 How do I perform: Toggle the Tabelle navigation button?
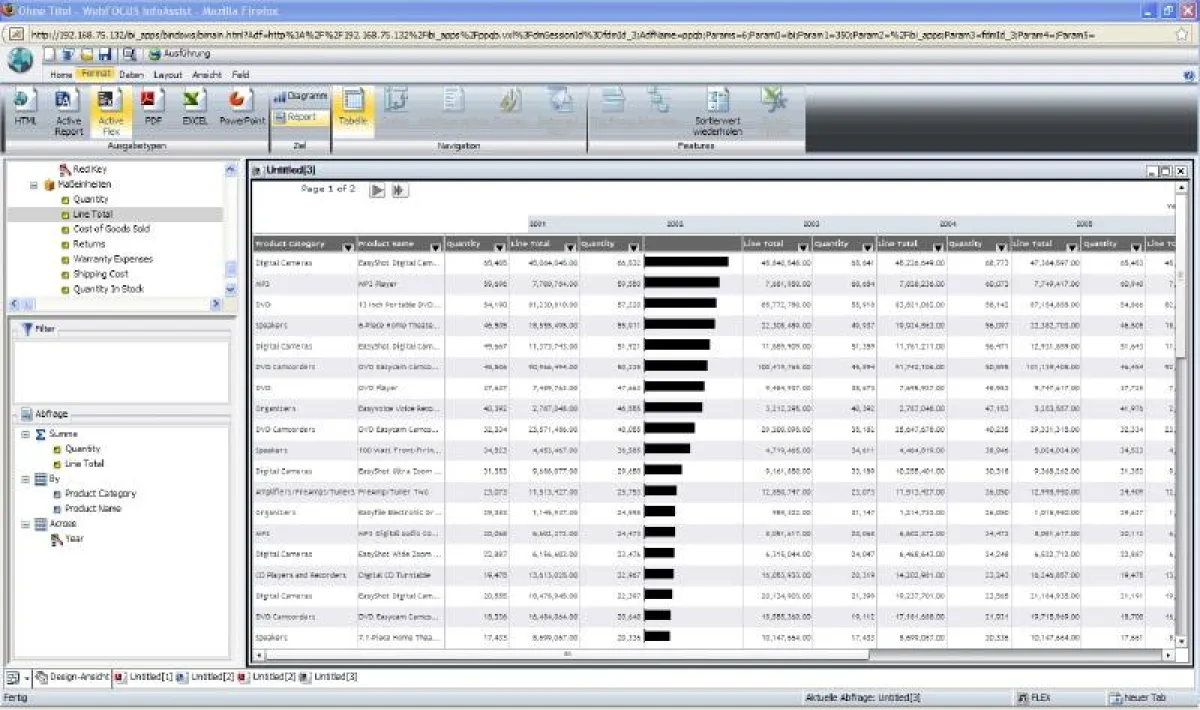352,108
